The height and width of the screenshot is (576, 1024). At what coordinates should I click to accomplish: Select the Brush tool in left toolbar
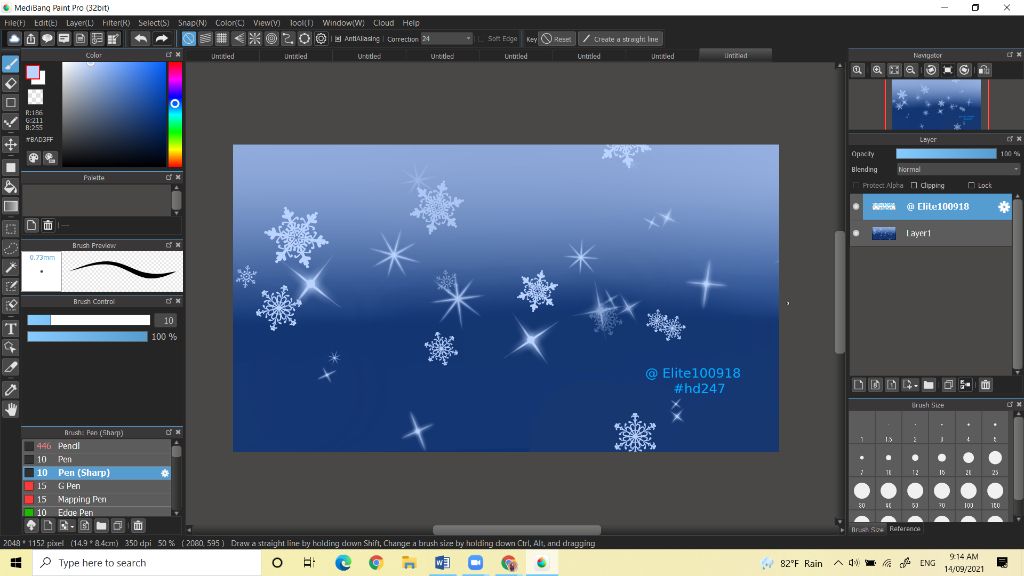10,64
